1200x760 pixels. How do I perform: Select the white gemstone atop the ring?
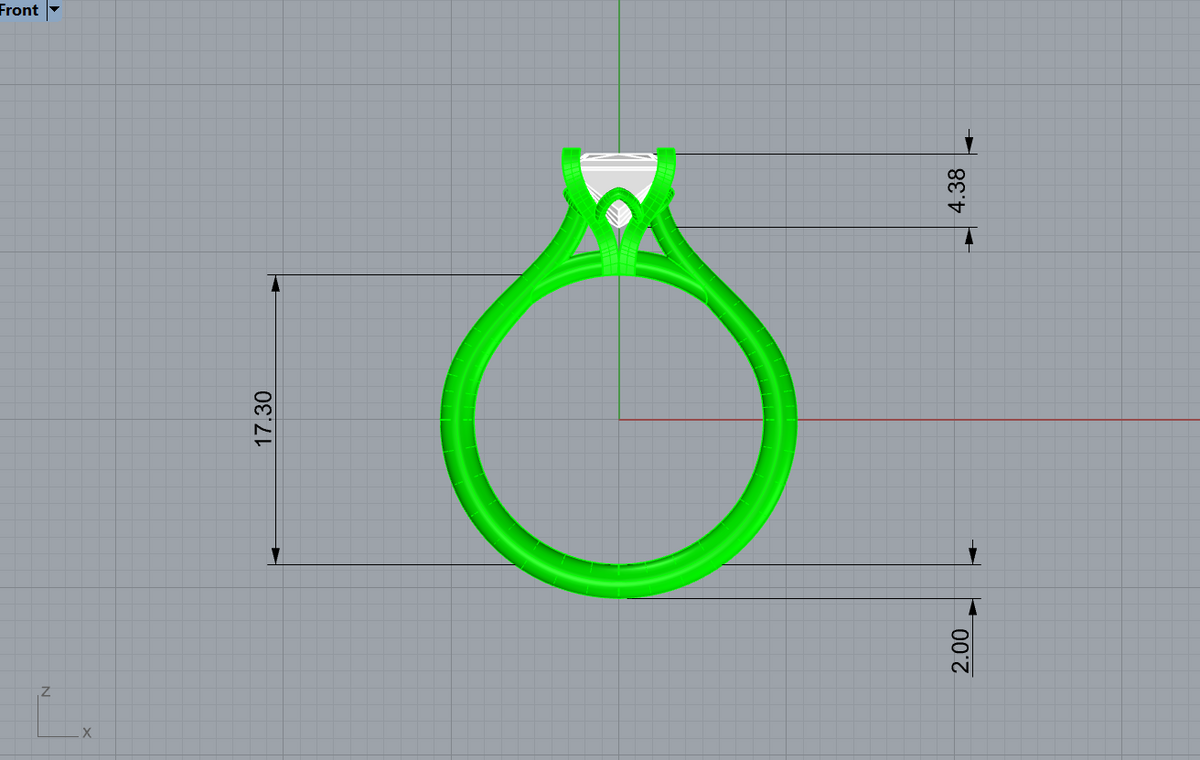point(619,180)
